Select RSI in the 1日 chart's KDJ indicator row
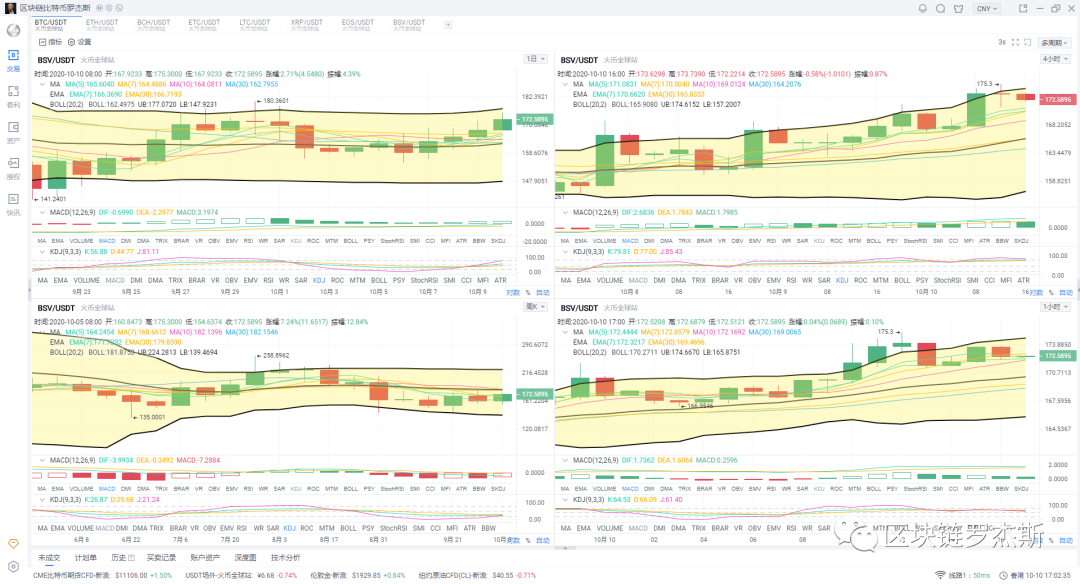1080x584 pixels. (x=268, y=280)
